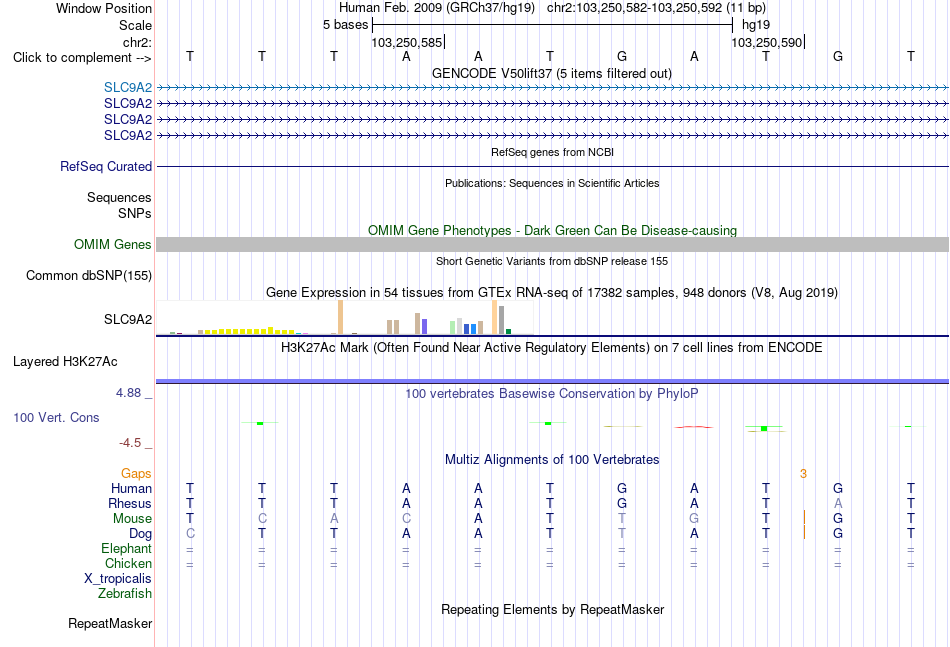The width and height of the screenshot is (950, 647).
Task: Click the C base in the Dog row
Action: [190, 534]
